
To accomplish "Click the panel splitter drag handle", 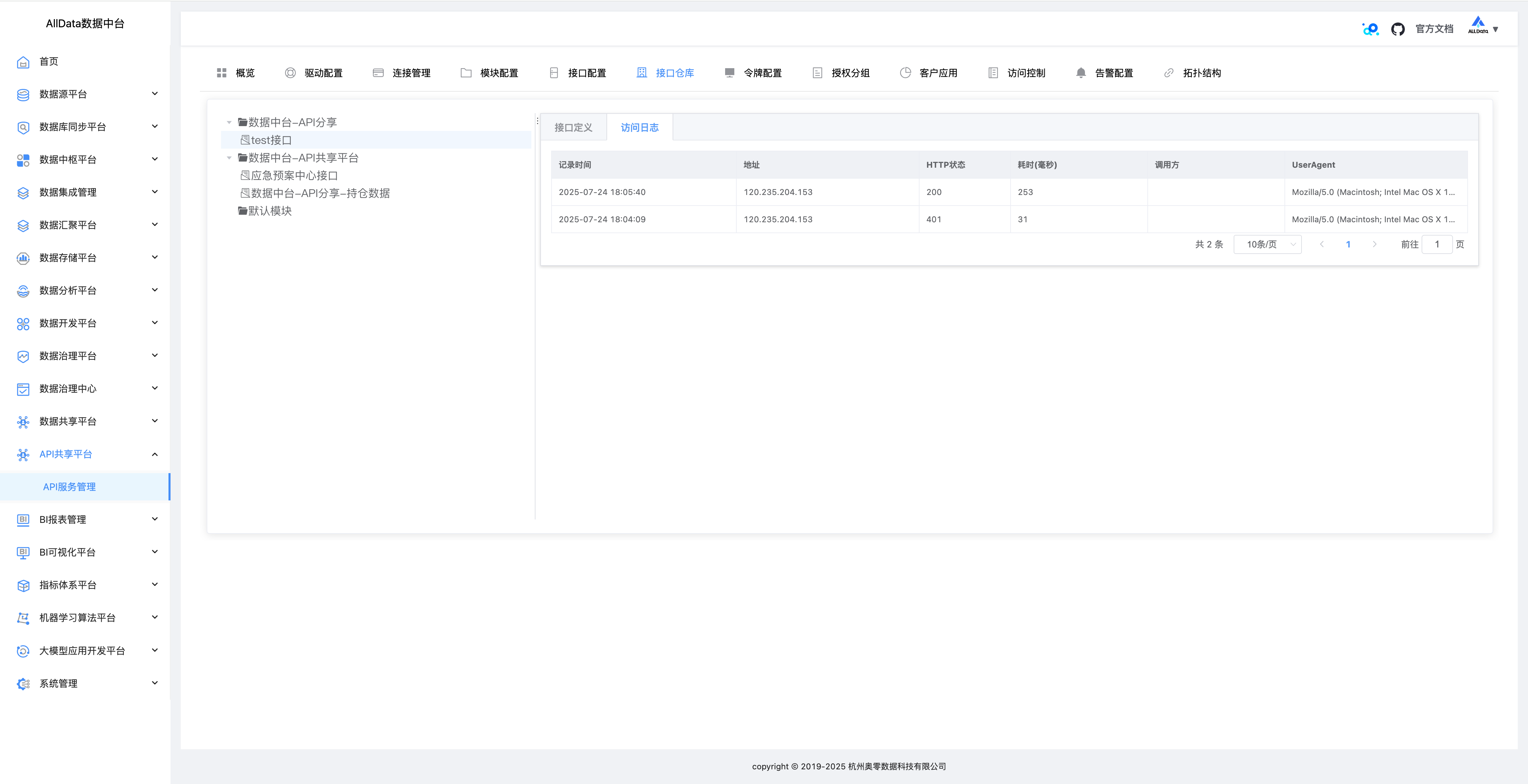I will click(x=537, y=121).
